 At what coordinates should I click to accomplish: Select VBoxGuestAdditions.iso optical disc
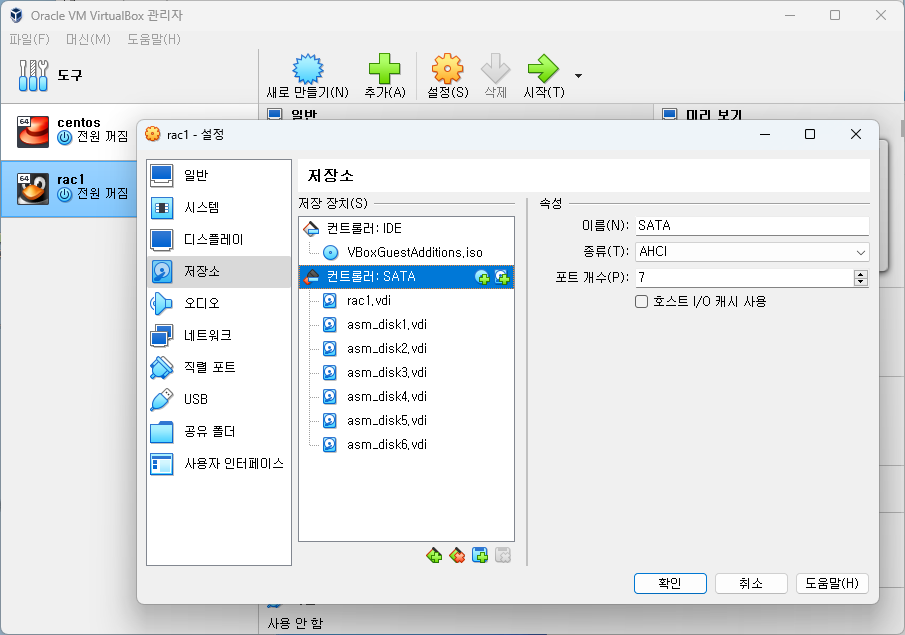pos(406,253)
